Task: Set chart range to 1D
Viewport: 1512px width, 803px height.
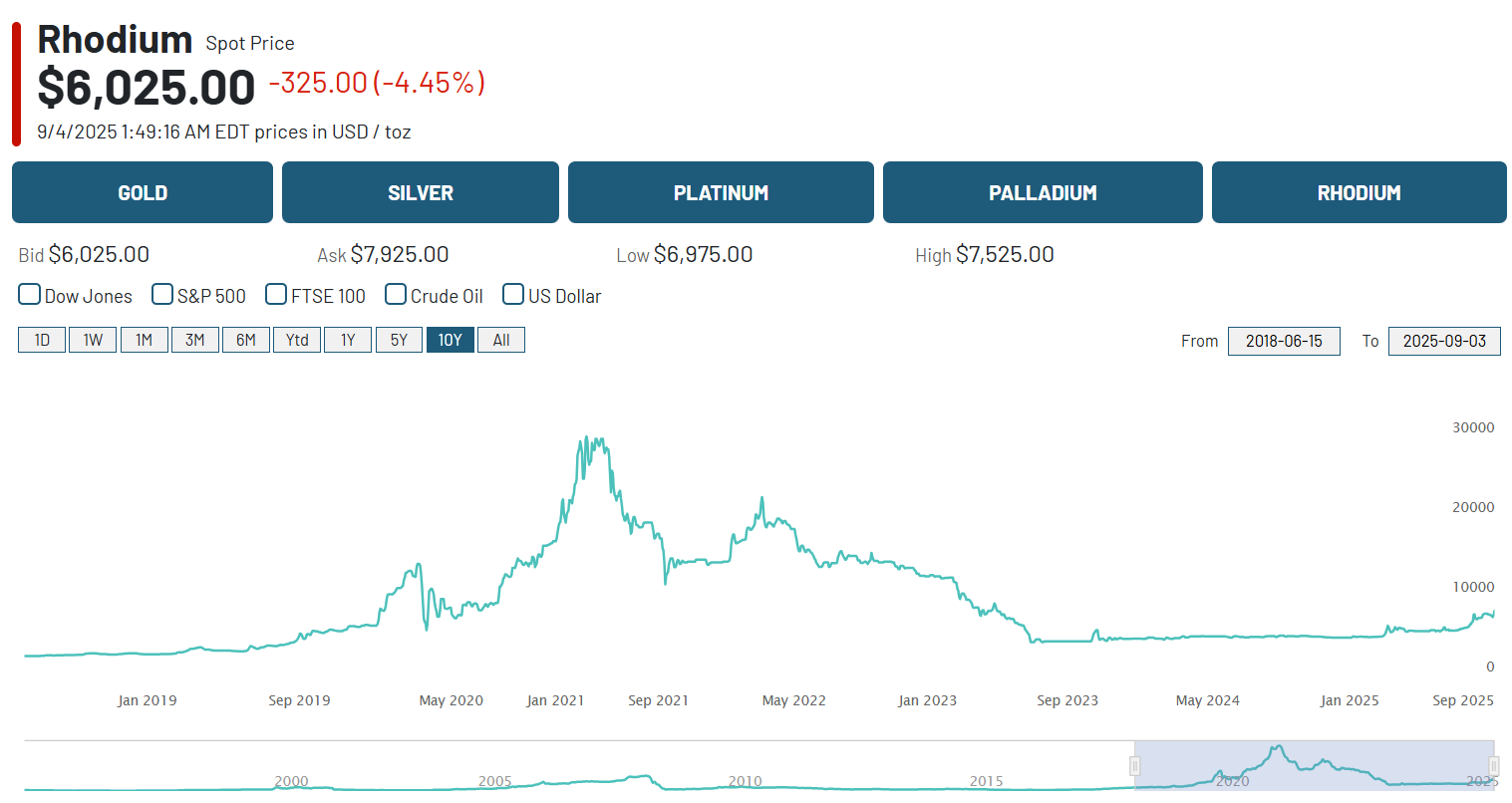Action: pos(42,340)
